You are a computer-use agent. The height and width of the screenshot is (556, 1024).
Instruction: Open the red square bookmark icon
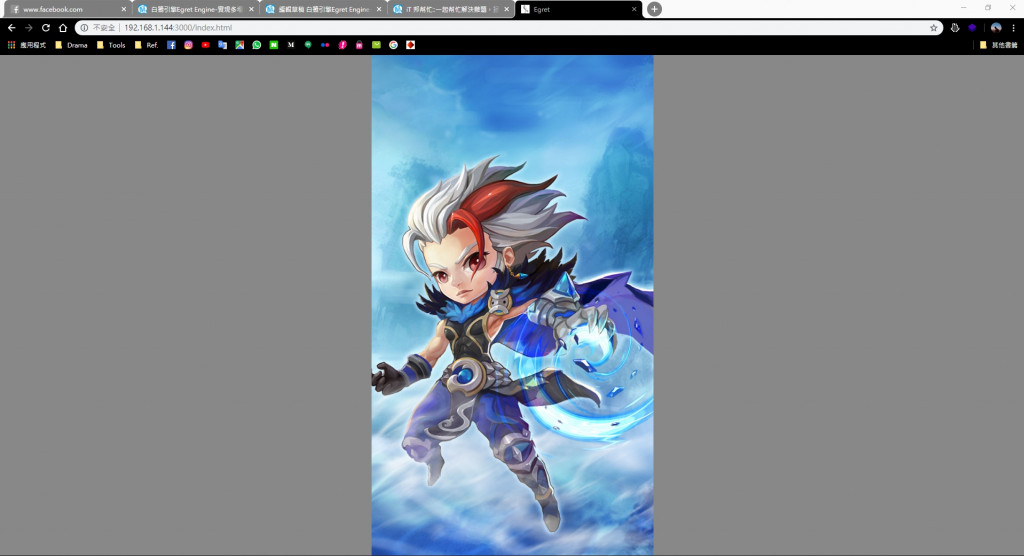[410, 45]
